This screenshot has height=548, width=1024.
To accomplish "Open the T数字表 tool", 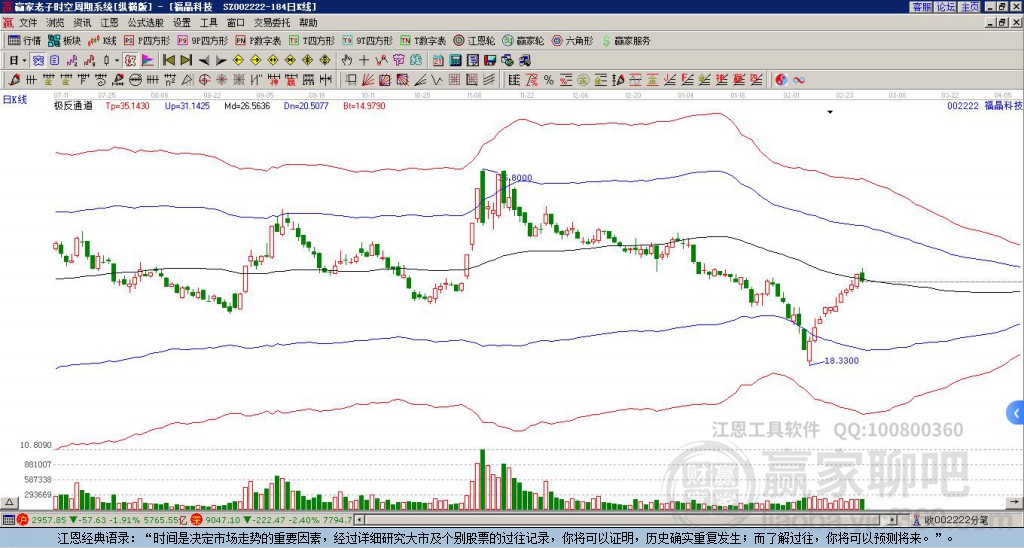I will click(423, 40).
